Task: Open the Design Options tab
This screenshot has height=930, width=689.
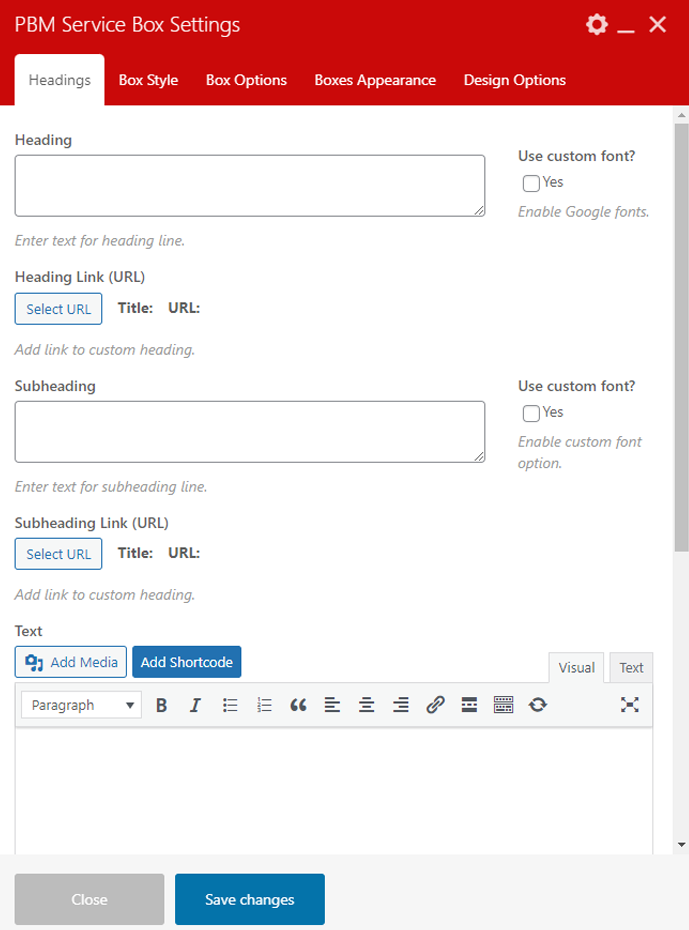Action: point(514,80)
